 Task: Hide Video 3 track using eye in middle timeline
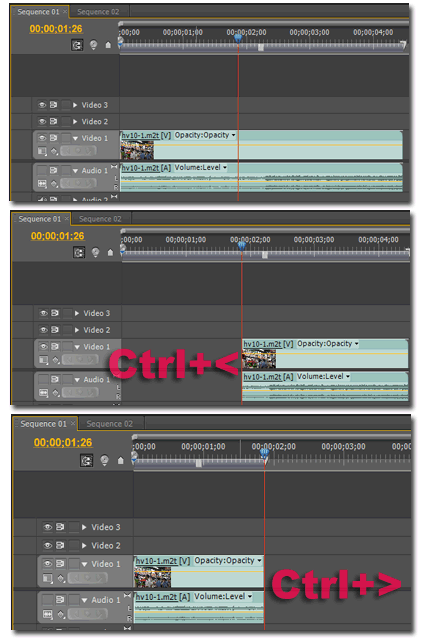point(44,313)
